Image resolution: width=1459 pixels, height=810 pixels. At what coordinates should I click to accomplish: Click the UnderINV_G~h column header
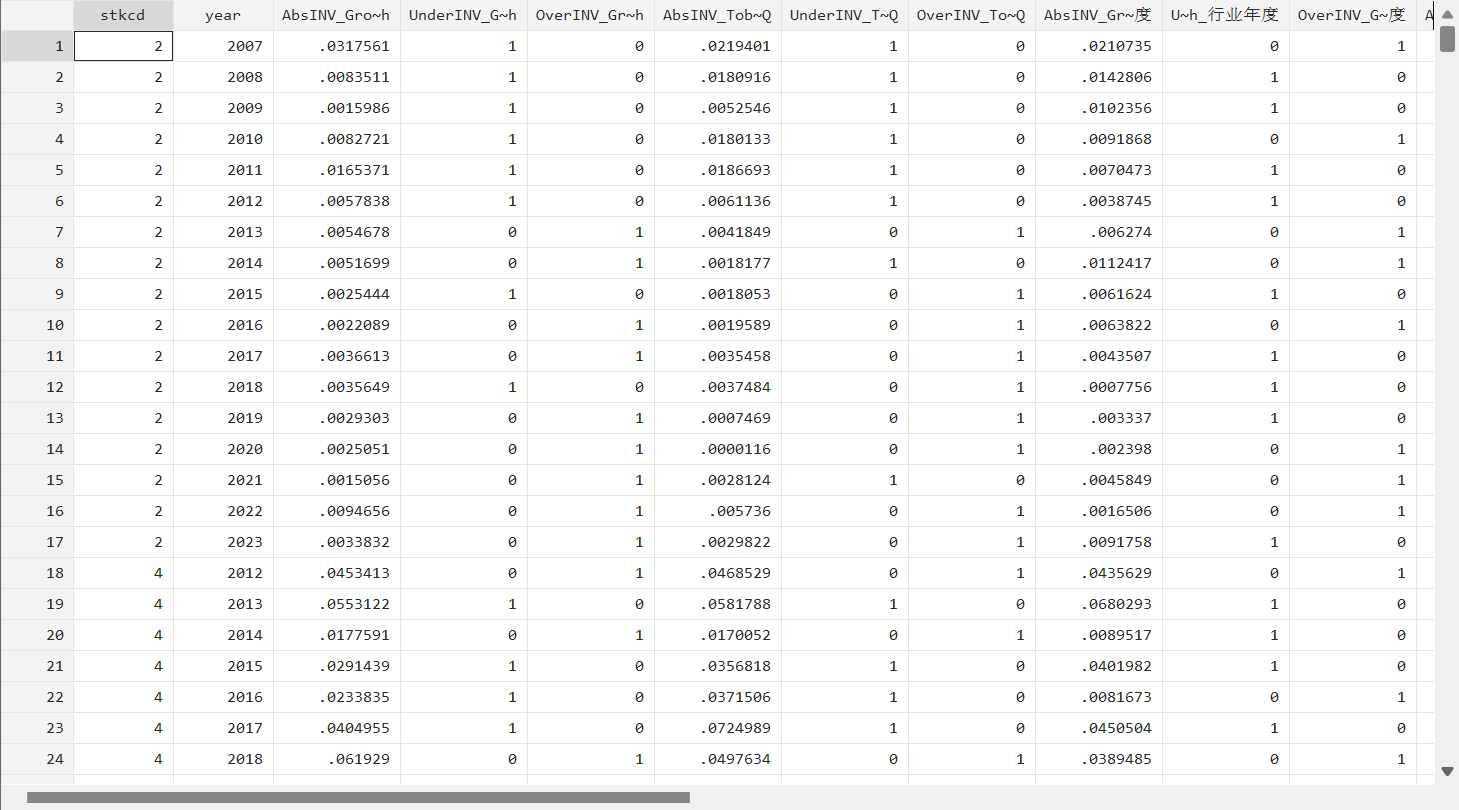coord(464,15)
